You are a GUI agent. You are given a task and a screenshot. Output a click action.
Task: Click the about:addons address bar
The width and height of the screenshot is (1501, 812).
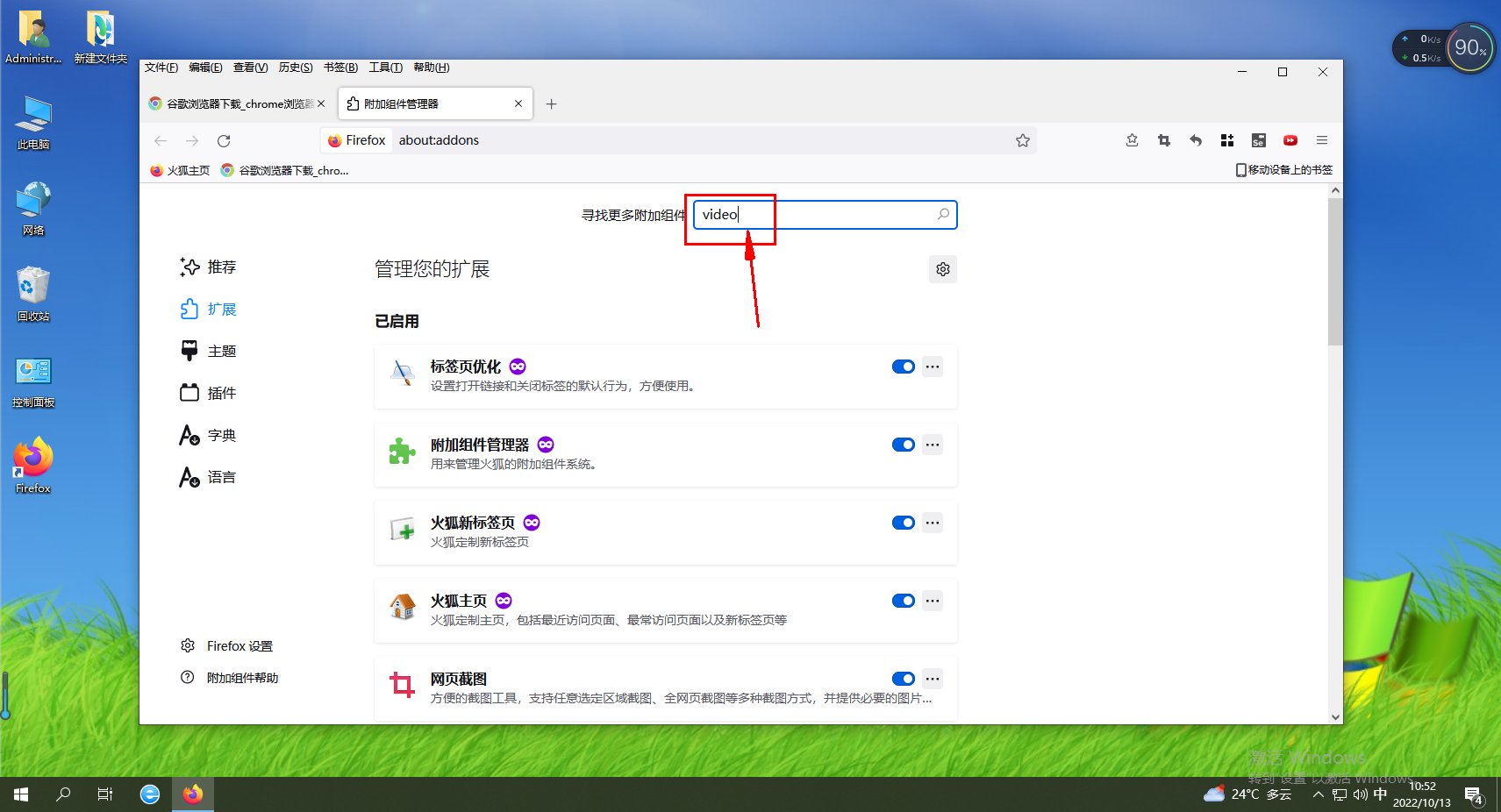(x=678, y=140)
